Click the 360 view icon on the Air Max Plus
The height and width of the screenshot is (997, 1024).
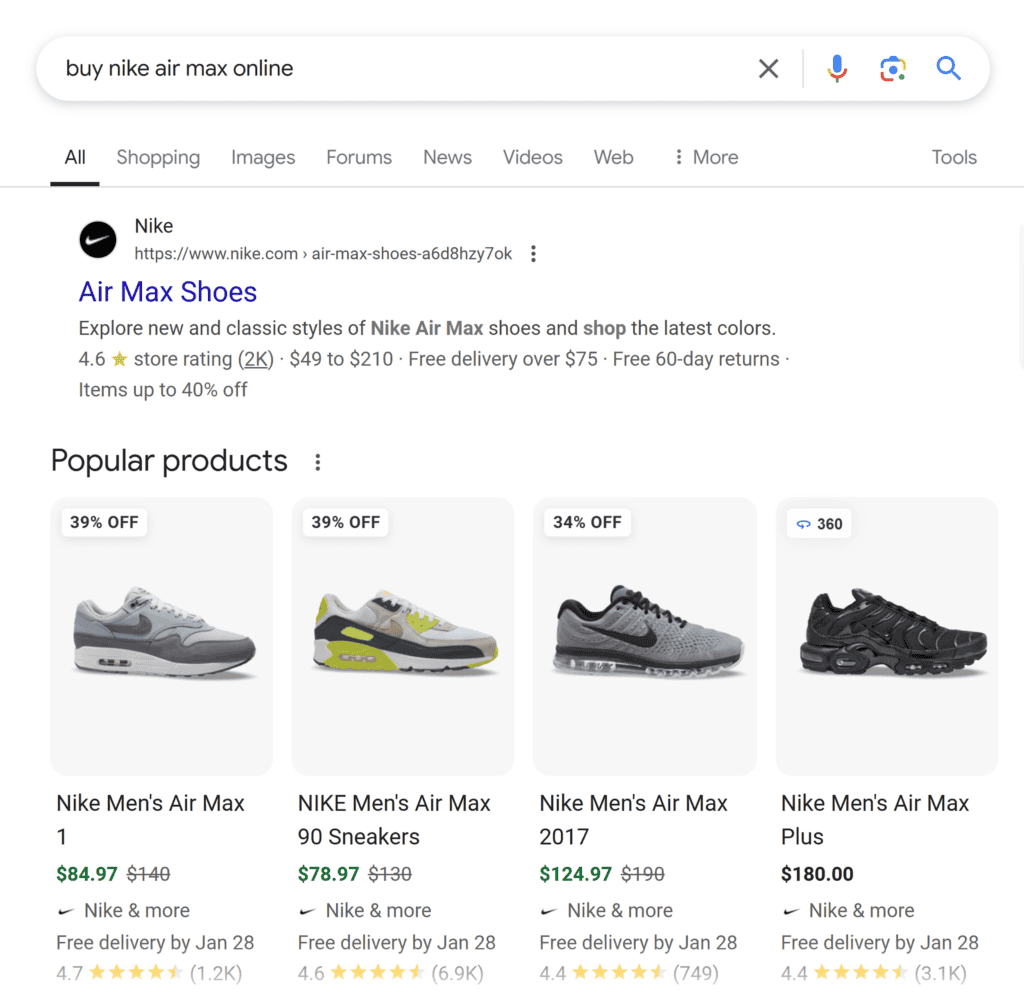(819, 523)
